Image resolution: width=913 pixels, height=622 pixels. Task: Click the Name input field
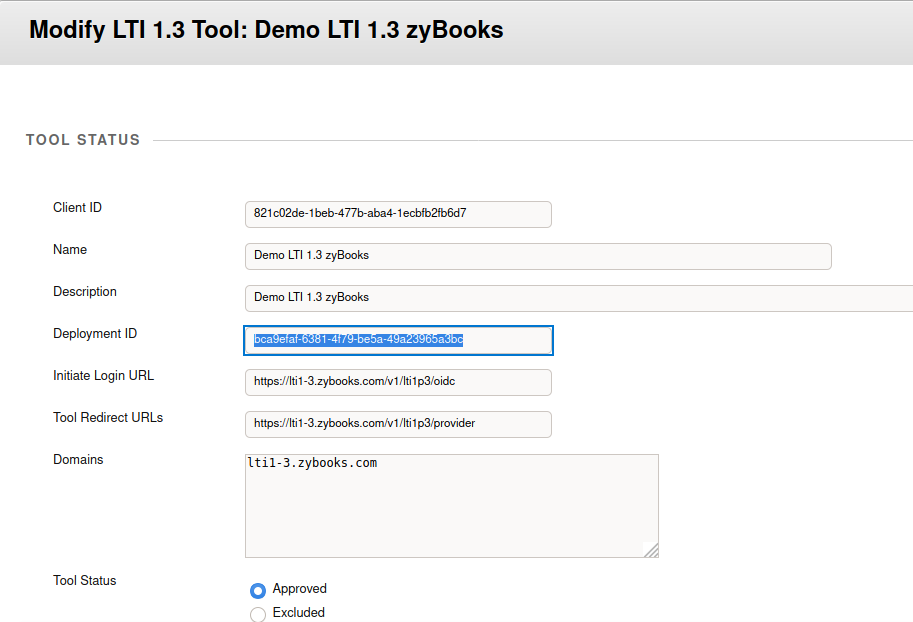click(538, 256)
